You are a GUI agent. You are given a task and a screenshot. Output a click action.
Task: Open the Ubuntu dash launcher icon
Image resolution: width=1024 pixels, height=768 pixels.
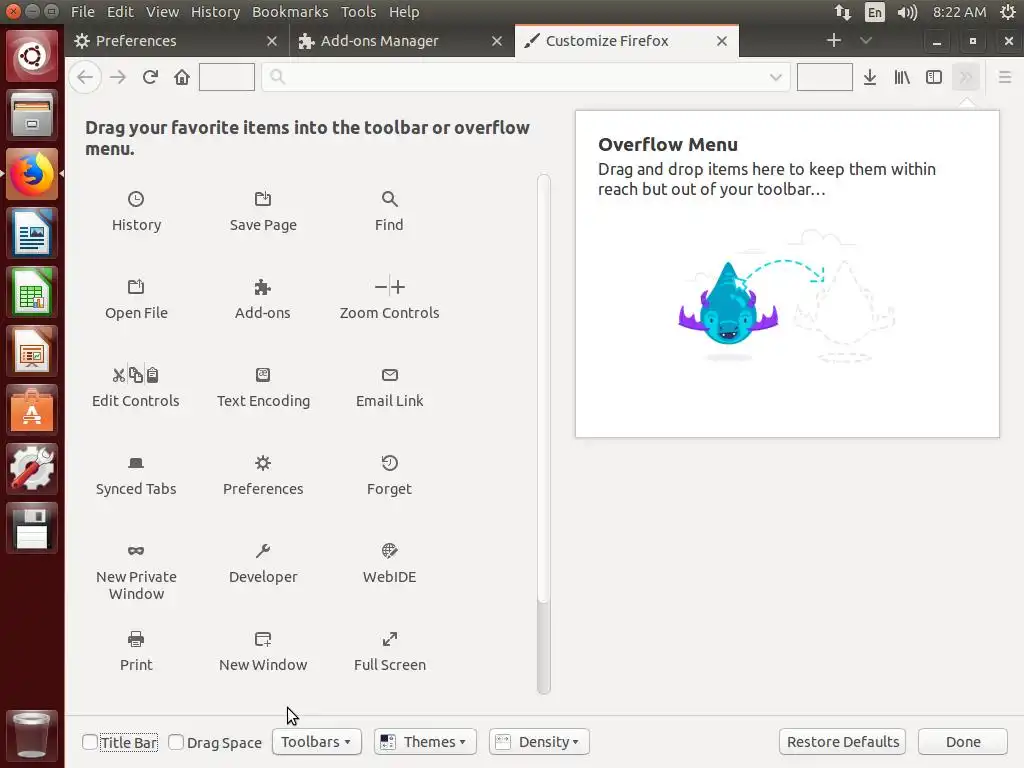point(31,56)
